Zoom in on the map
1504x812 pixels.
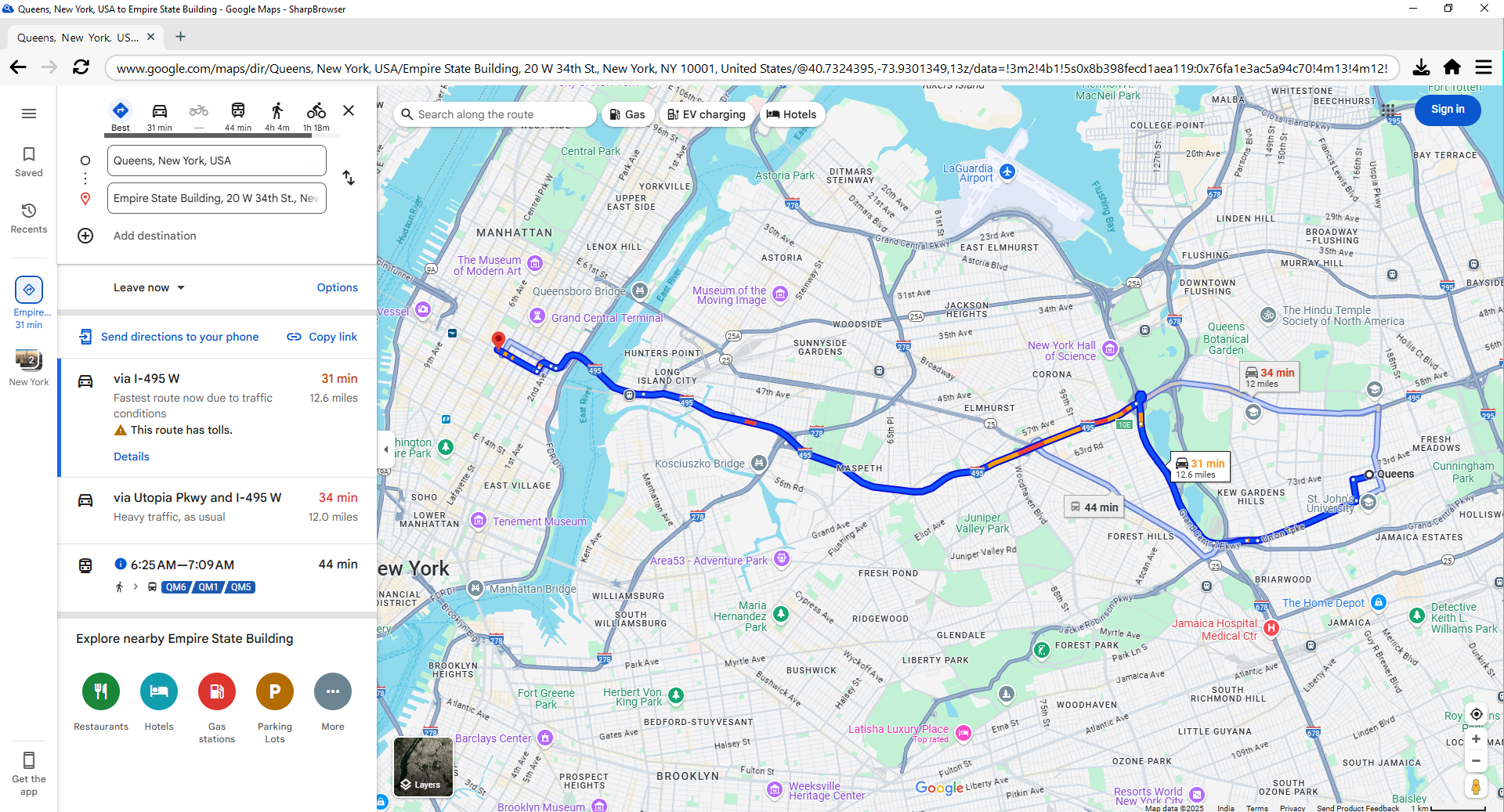pyautogui.click(x=1476, y=739)
